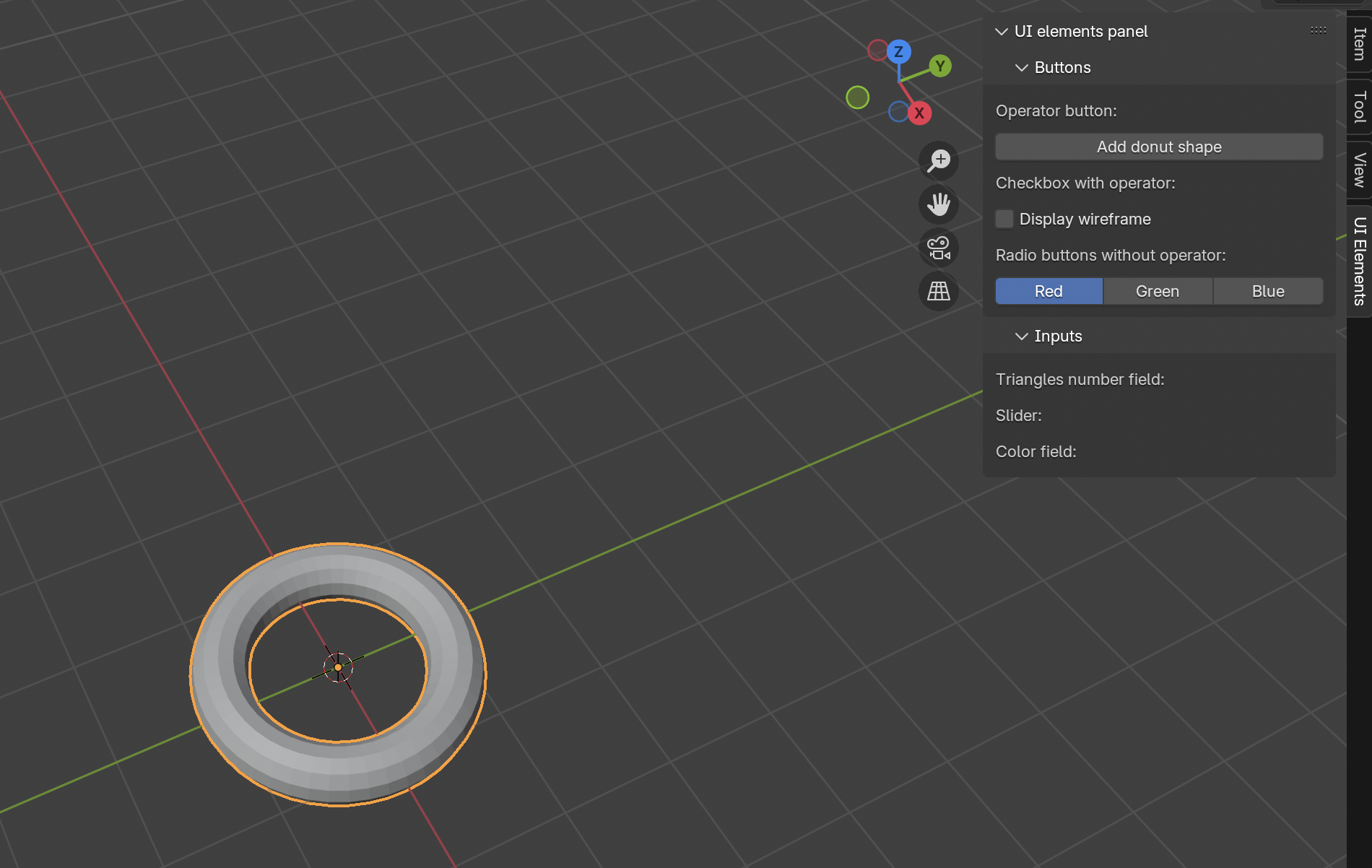Select the Green radio button
The image size is (1372, 868).
pos(1158,291)
